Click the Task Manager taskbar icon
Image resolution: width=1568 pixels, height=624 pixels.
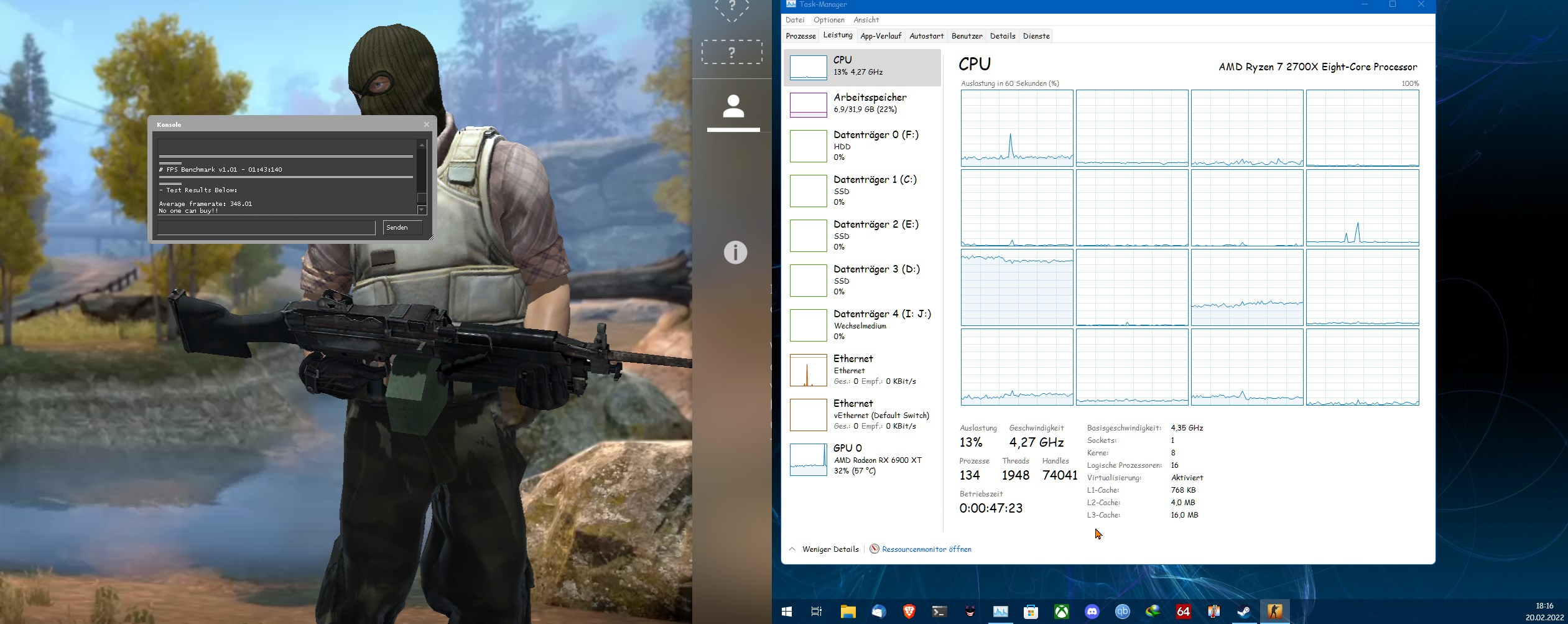1000,612
